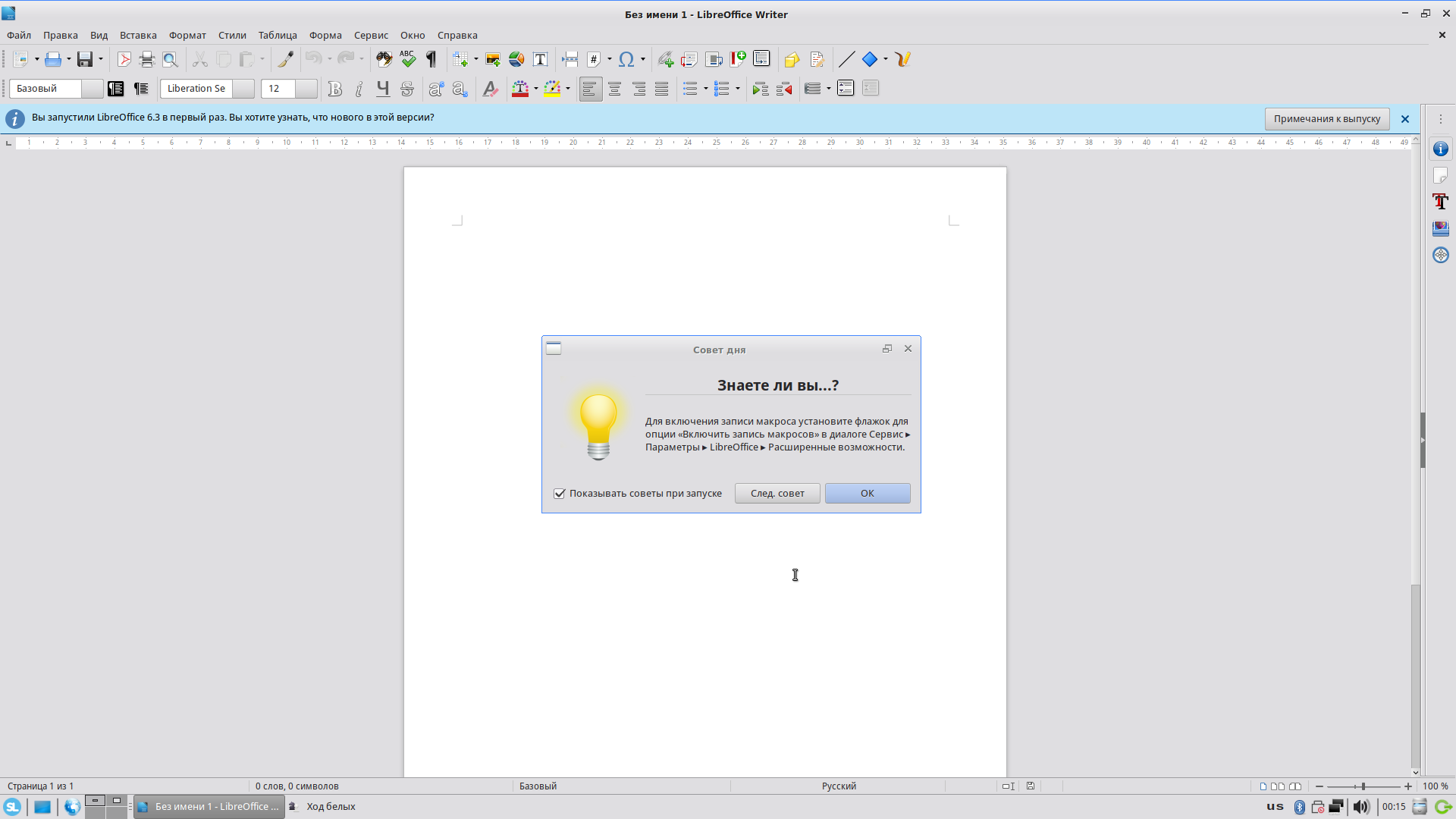This screenshot has width=1456, height=819.
Task: Expand the font size dropdown
Action: (x=306, y=89)
